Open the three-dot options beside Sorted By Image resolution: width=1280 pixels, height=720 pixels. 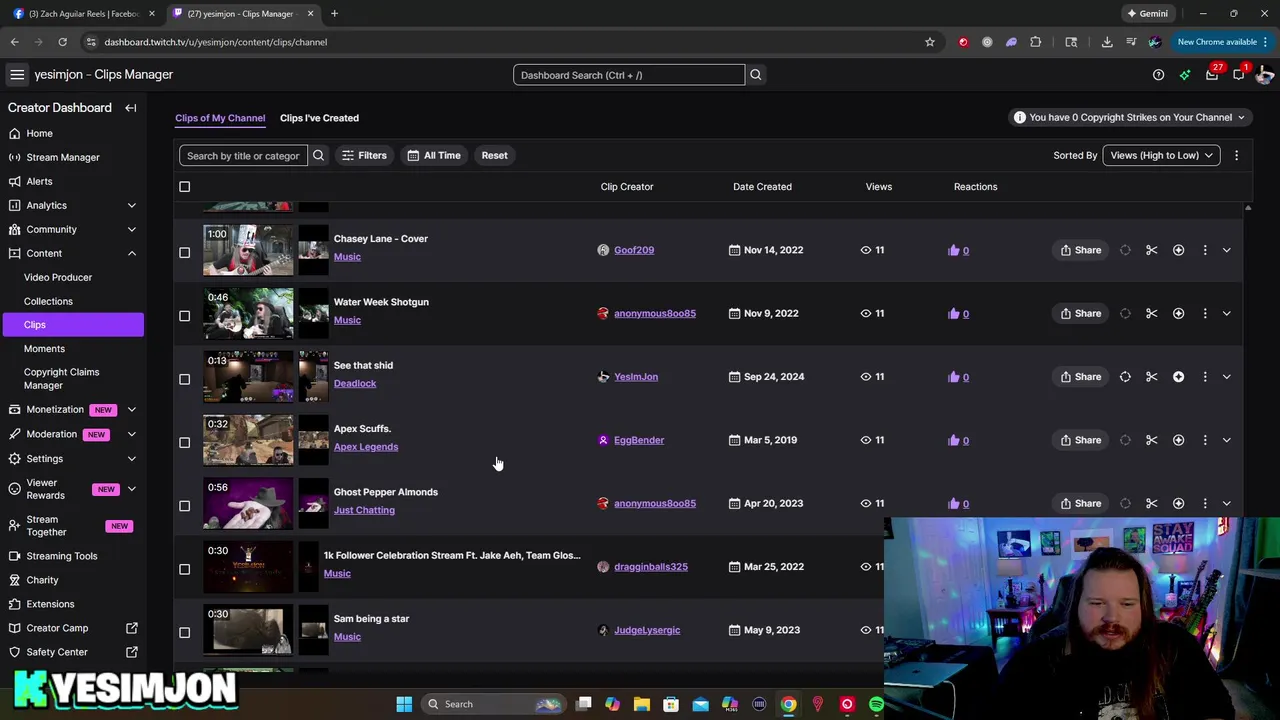click(1236, 155)
